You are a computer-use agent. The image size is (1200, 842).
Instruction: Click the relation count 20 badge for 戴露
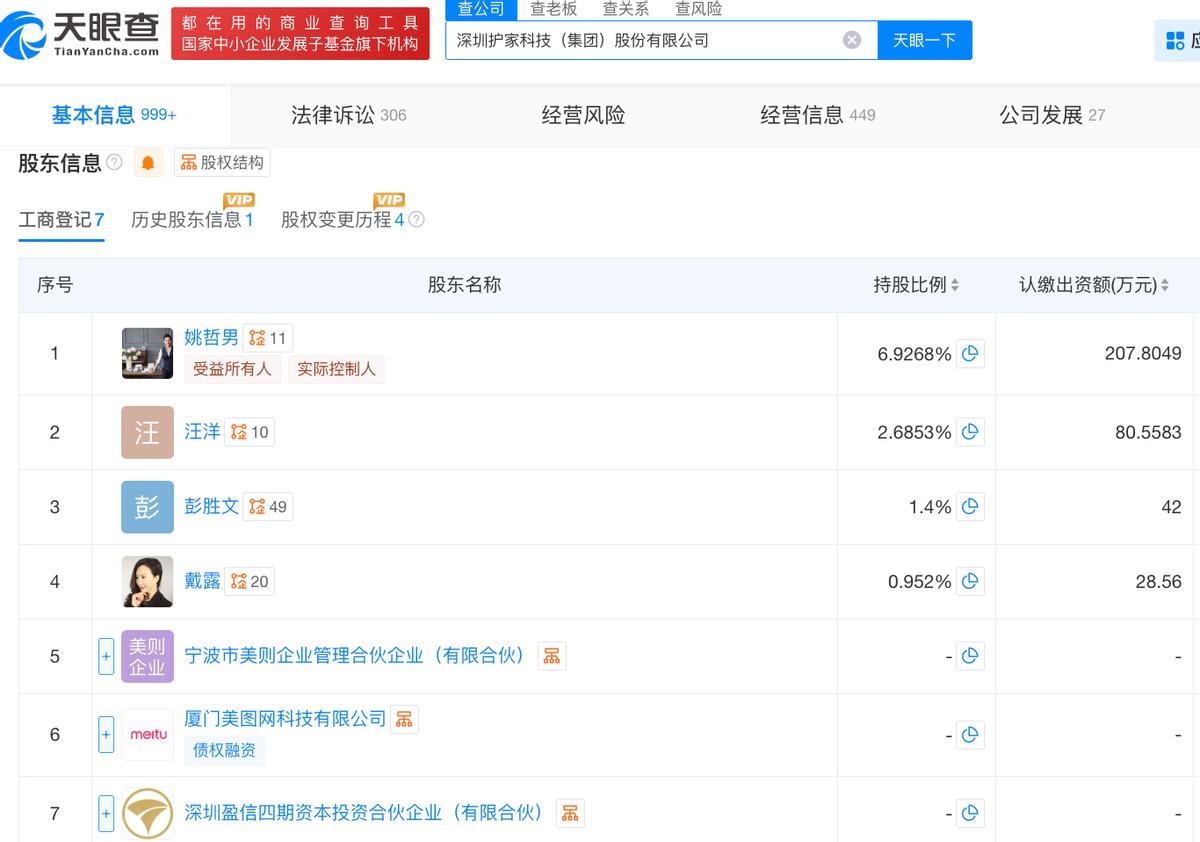(x=249, y=581)
